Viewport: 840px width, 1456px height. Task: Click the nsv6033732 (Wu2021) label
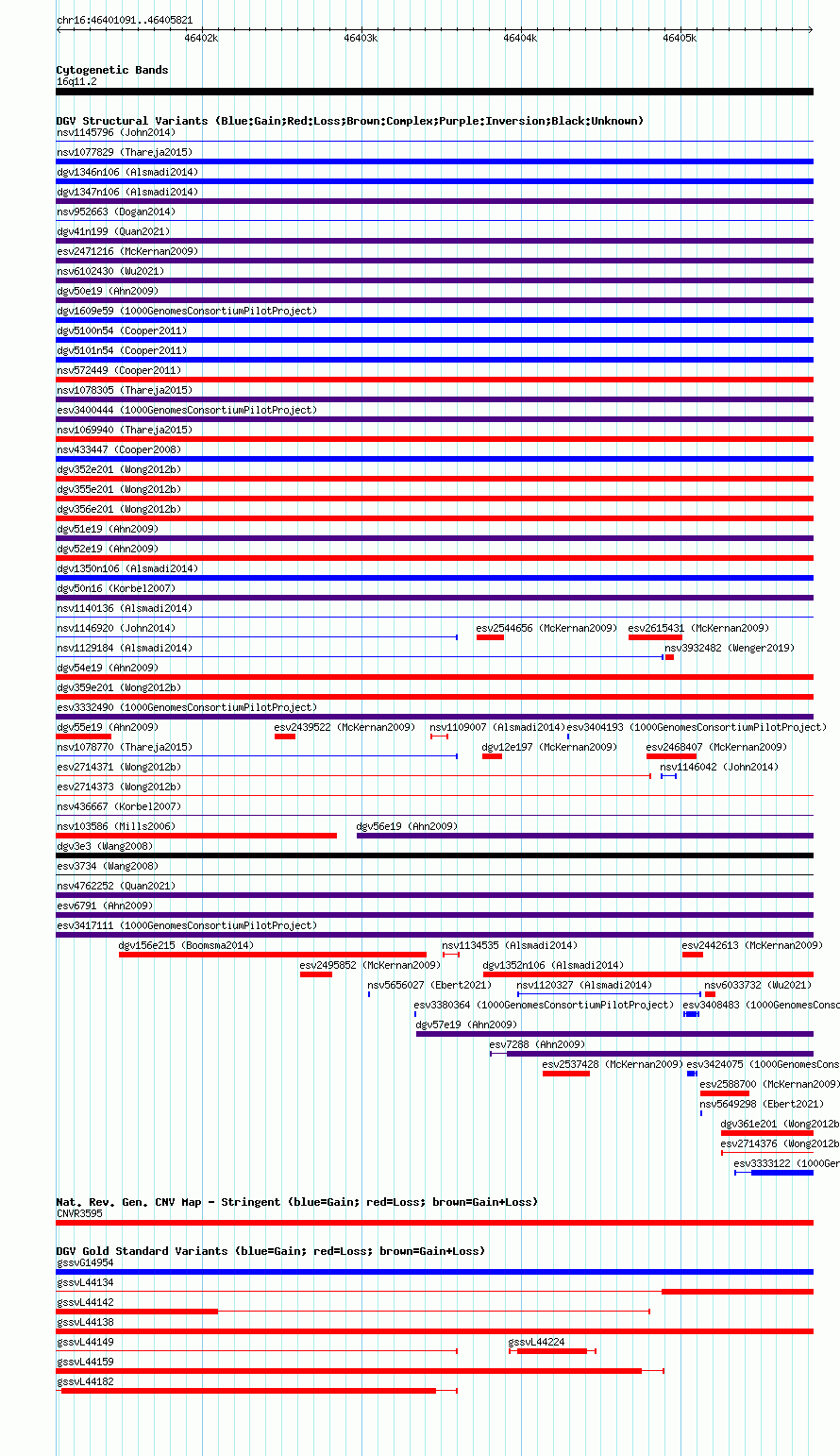pos(758,985)
